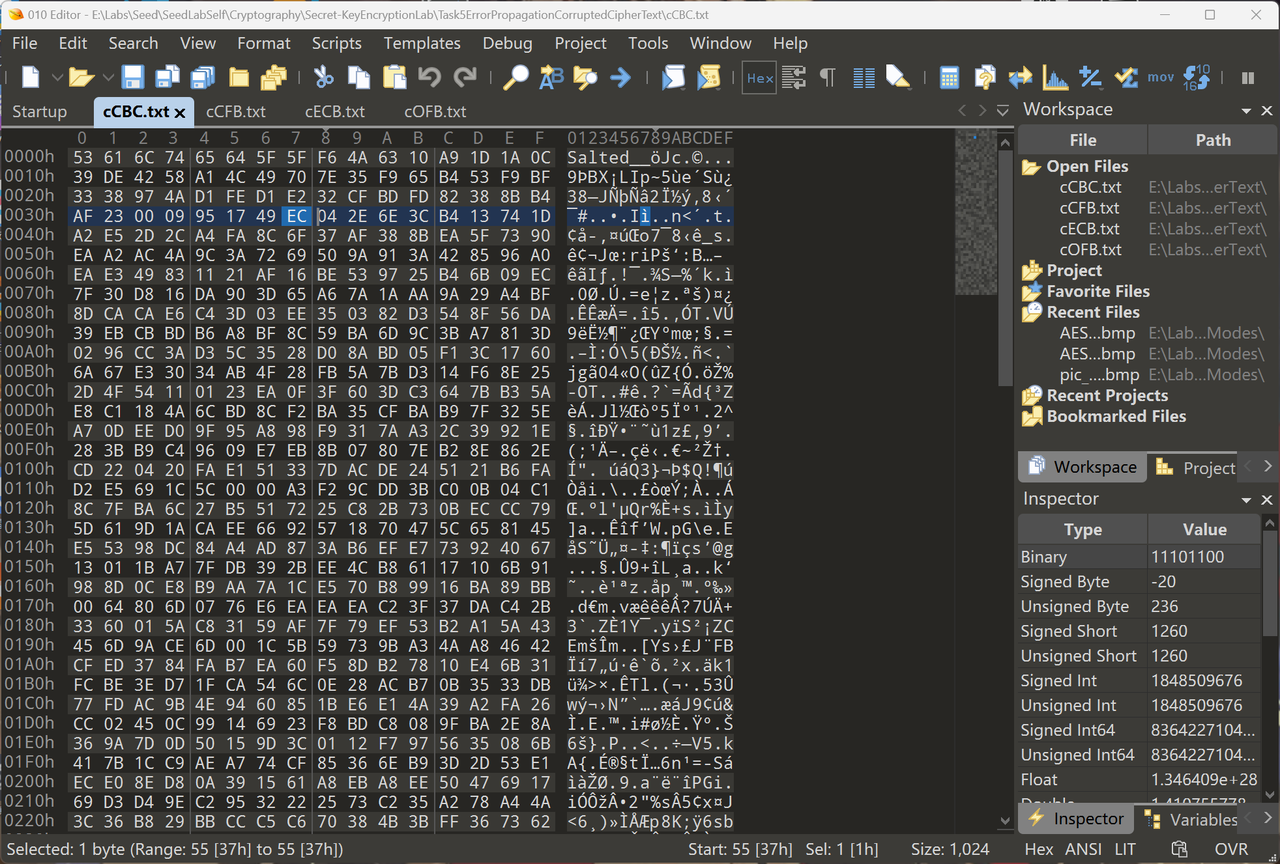Click the Find in Files icon
The image size is (1280, 864).
(585, 78)
